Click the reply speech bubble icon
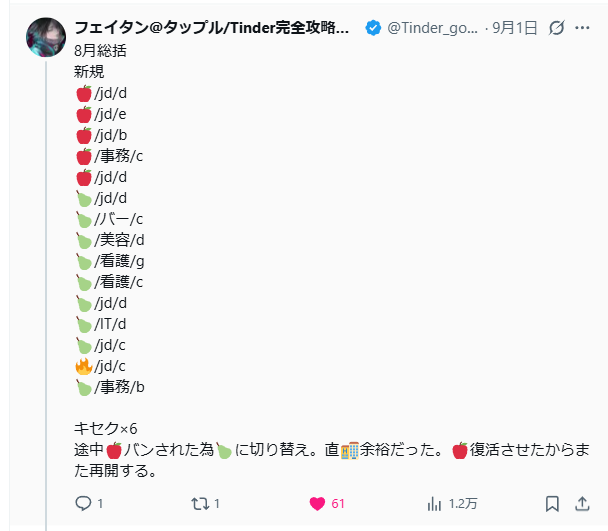 point(84,503)
